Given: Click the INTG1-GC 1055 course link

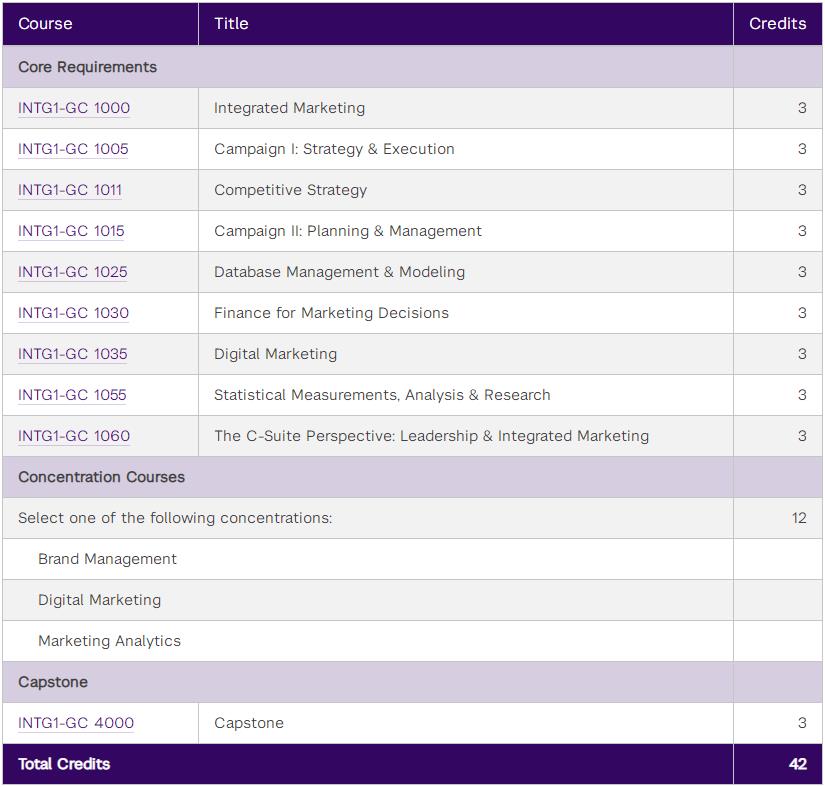Looking at the screenshot, I should point(72,395).
